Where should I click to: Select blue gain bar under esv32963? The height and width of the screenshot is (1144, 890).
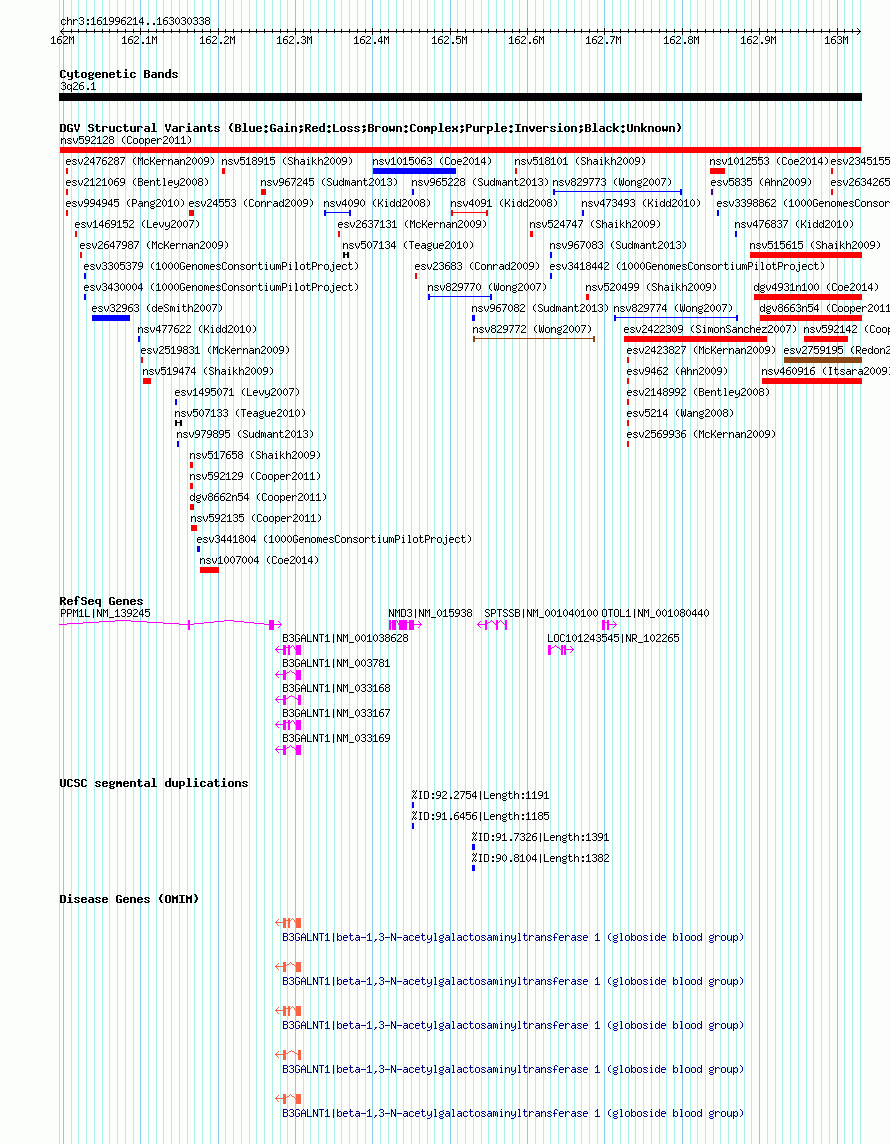click(111, 318)
